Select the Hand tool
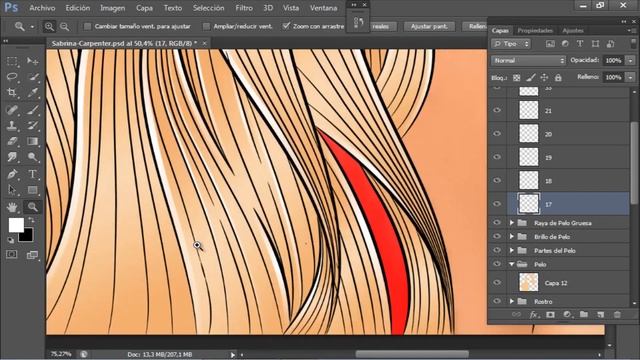The width and height of the screenshot is (640, 360). tap(12, 207)
